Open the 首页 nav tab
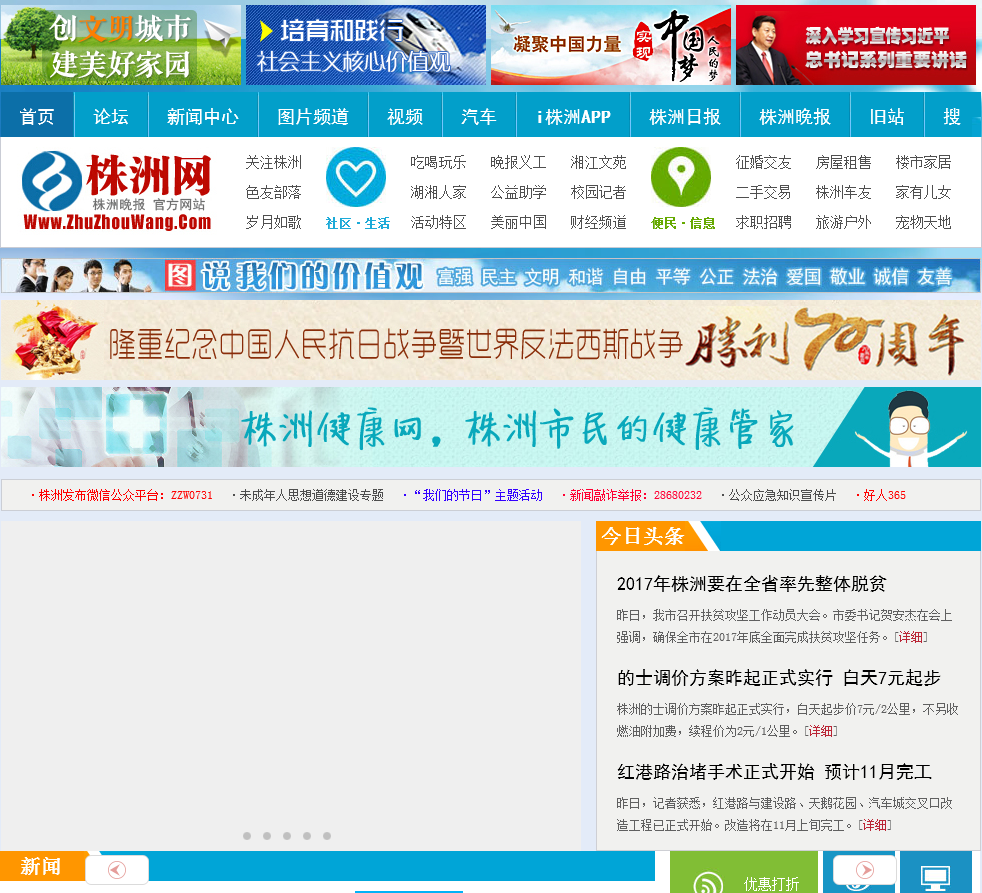The image size is (982, 893). tap(37, 116)
